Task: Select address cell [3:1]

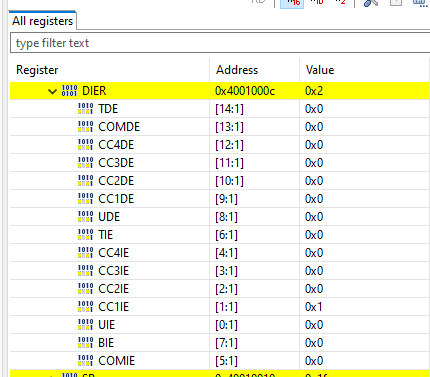Action: pyautogui.click(x=226, y=271)
